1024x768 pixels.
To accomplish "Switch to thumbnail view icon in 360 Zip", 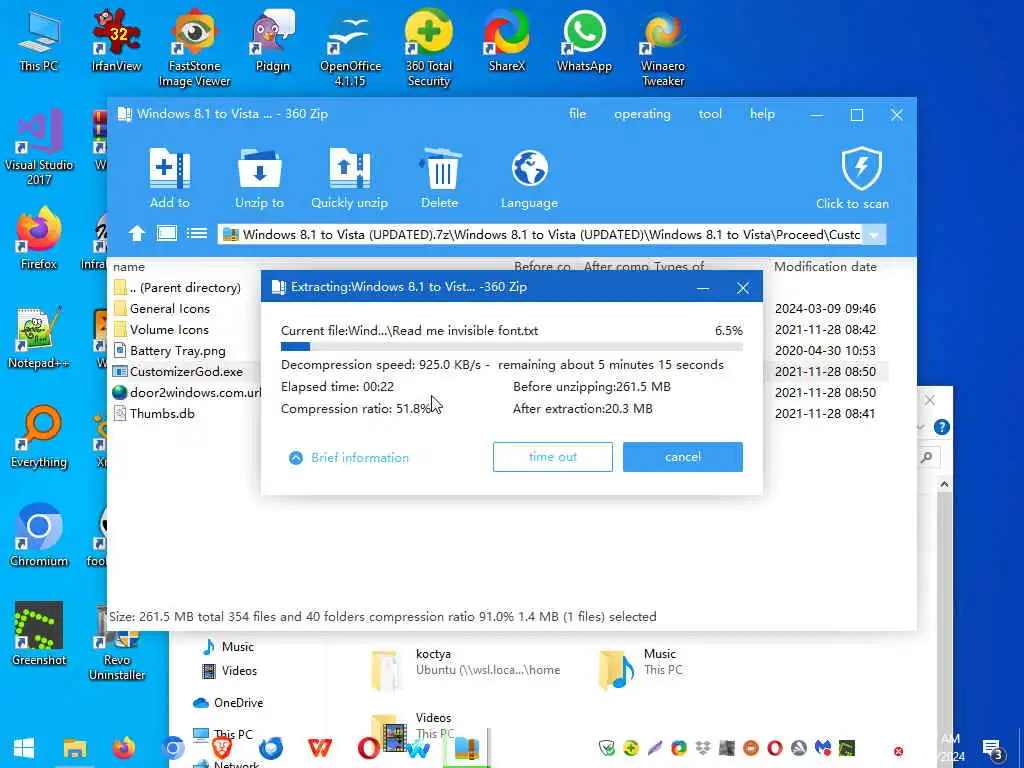I will point(167,233).
